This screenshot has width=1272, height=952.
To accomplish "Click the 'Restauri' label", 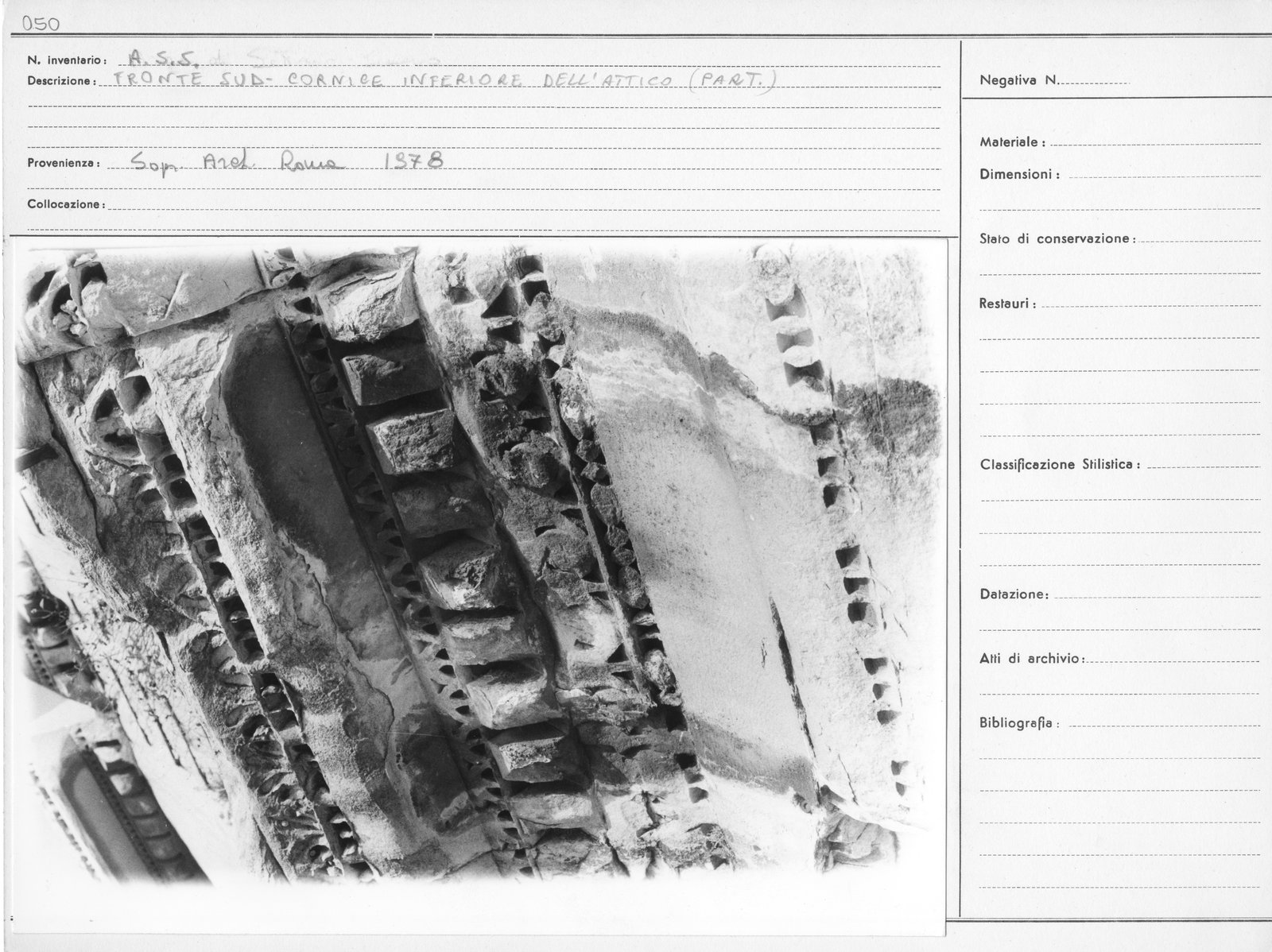I will [1008, 304].
